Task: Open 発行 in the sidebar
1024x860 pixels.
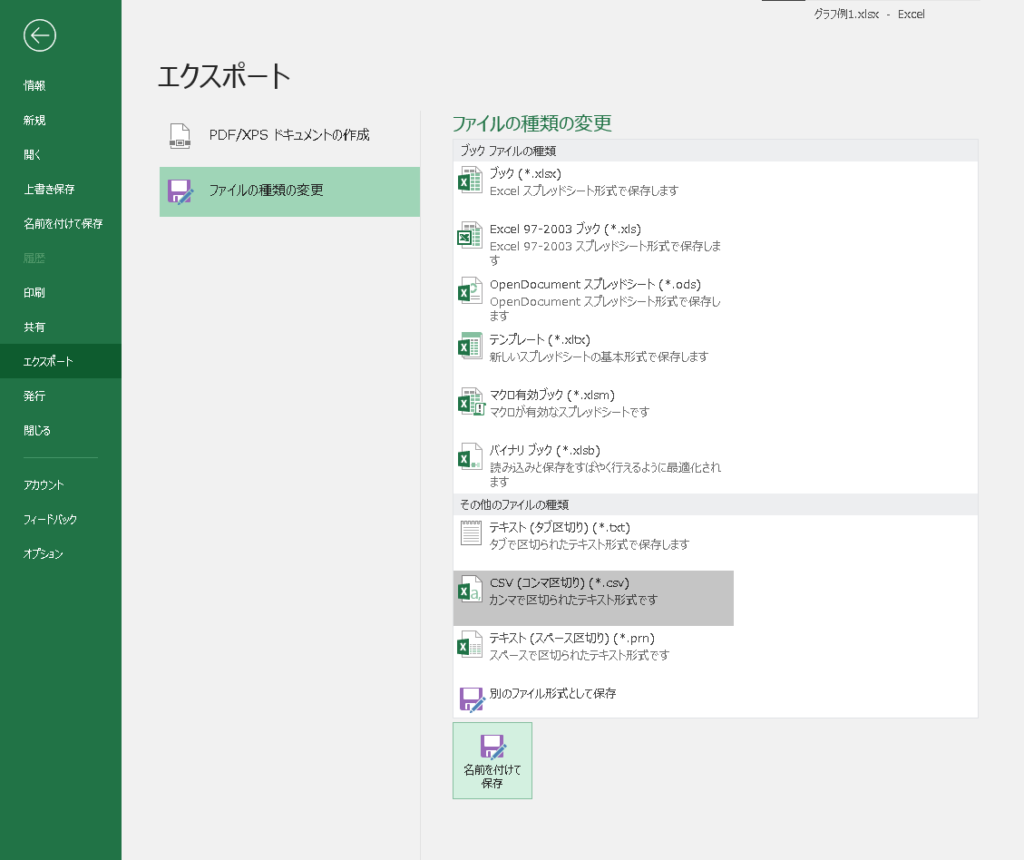Action: tap(35, 396)
